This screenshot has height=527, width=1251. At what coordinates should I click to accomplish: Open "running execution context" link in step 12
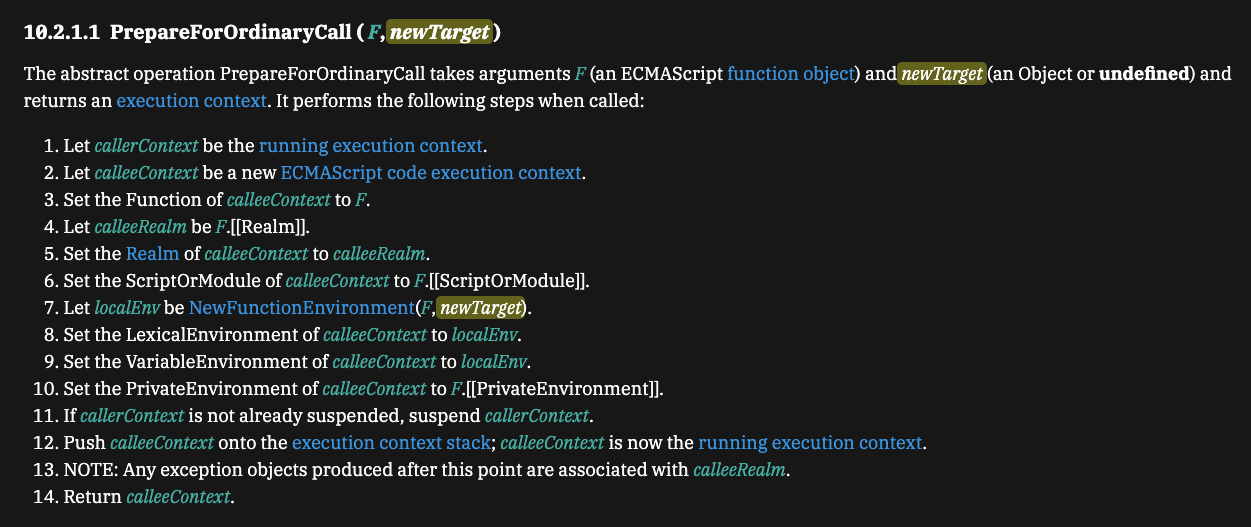tap(810, 443)
